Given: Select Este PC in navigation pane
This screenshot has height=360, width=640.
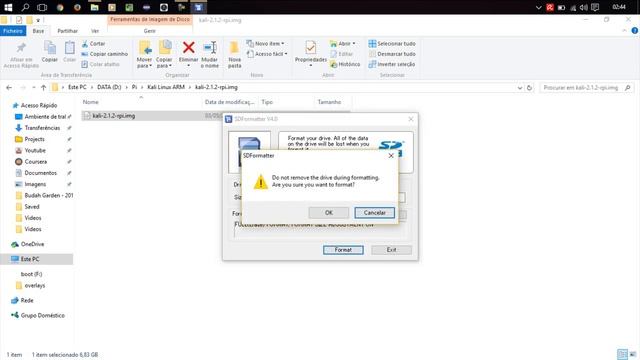Looking at the screenshot, I should pos(30,259).
